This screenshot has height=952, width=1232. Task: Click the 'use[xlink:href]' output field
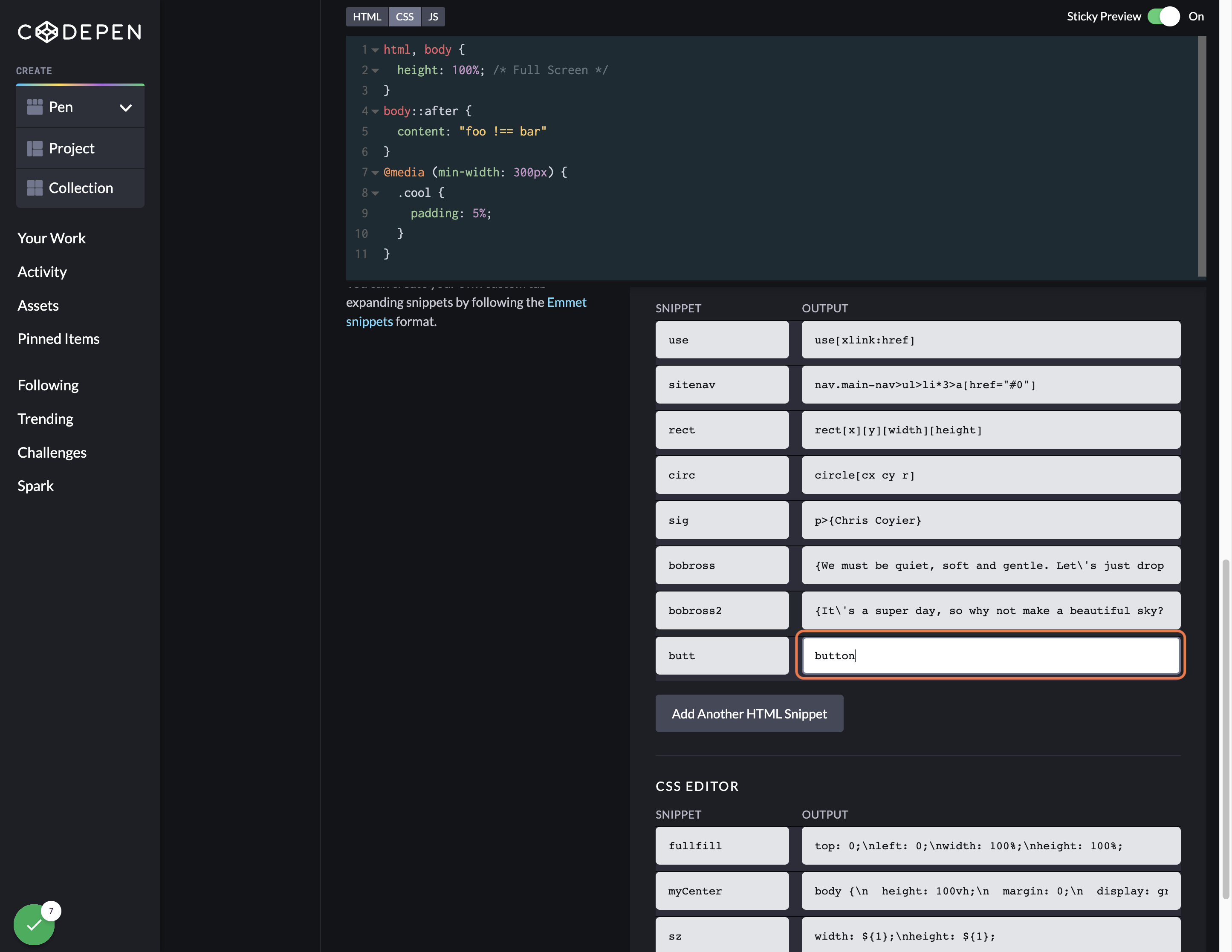pyautogui.click(x=991, y=340)
